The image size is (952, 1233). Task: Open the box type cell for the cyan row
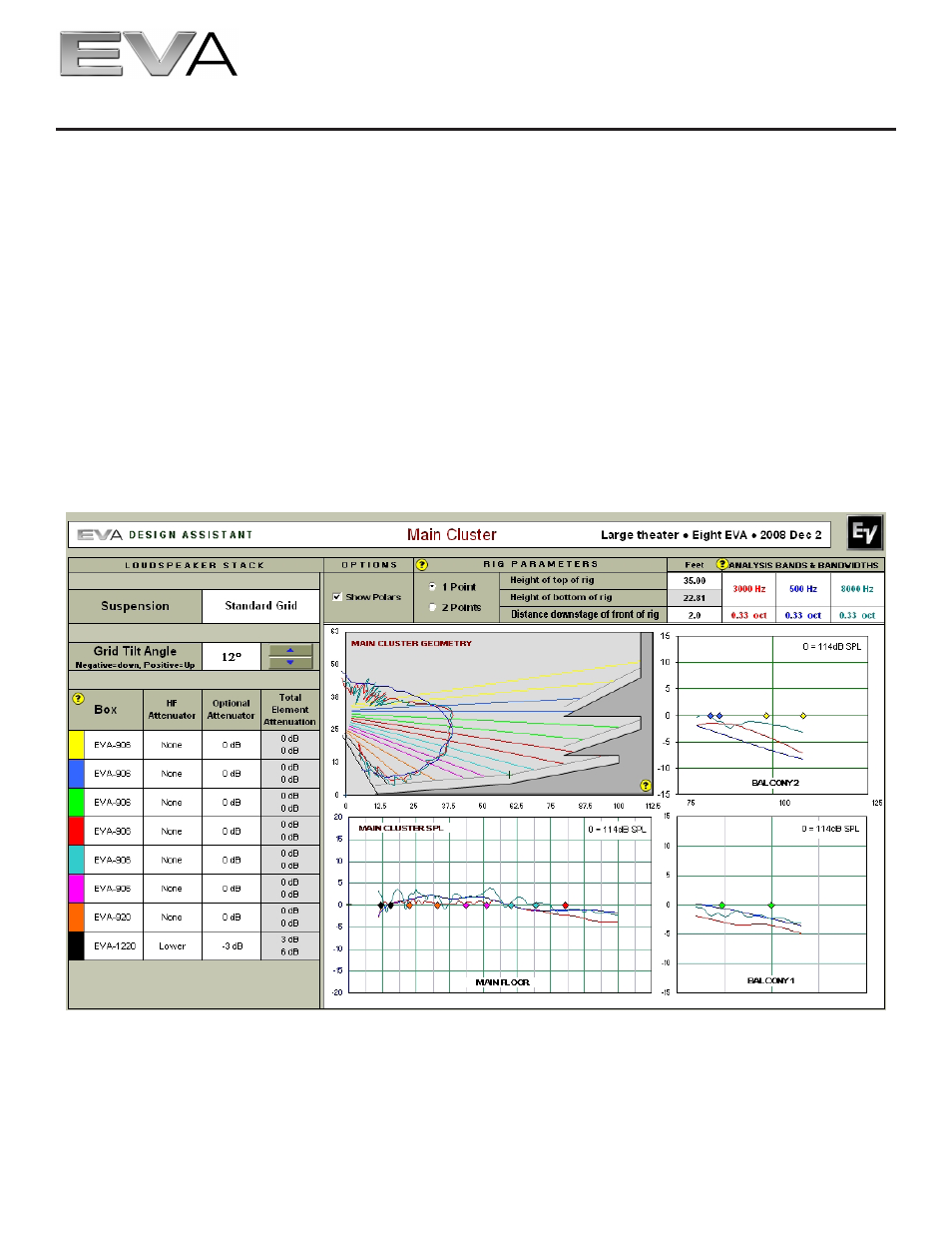click(113, 860)
